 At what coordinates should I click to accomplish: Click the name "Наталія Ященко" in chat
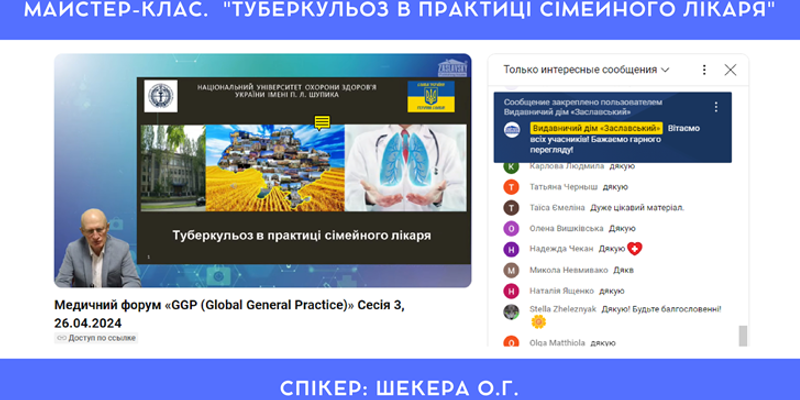coord(562,291)
